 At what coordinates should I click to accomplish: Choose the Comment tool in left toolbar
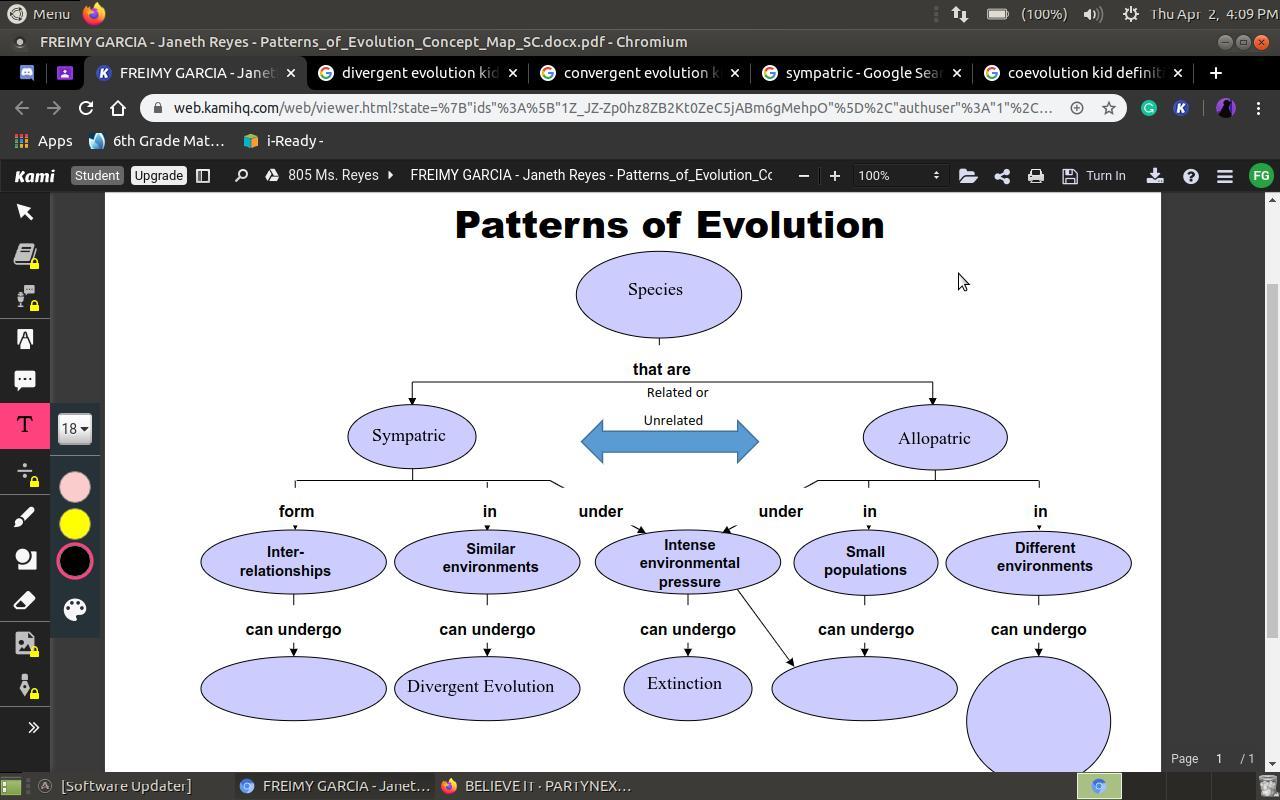[x=25, y=381]
